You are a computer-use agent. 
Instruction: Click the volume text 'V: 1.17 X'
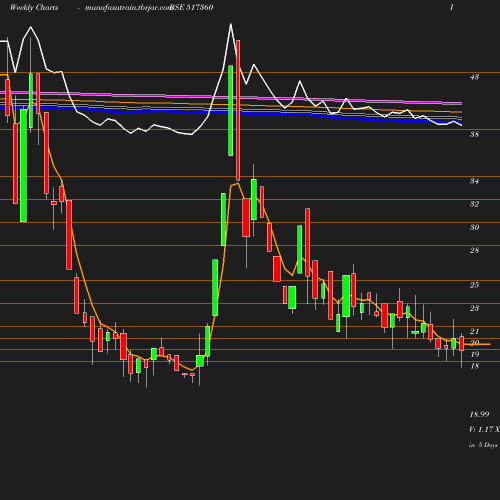tap(484, 429)
